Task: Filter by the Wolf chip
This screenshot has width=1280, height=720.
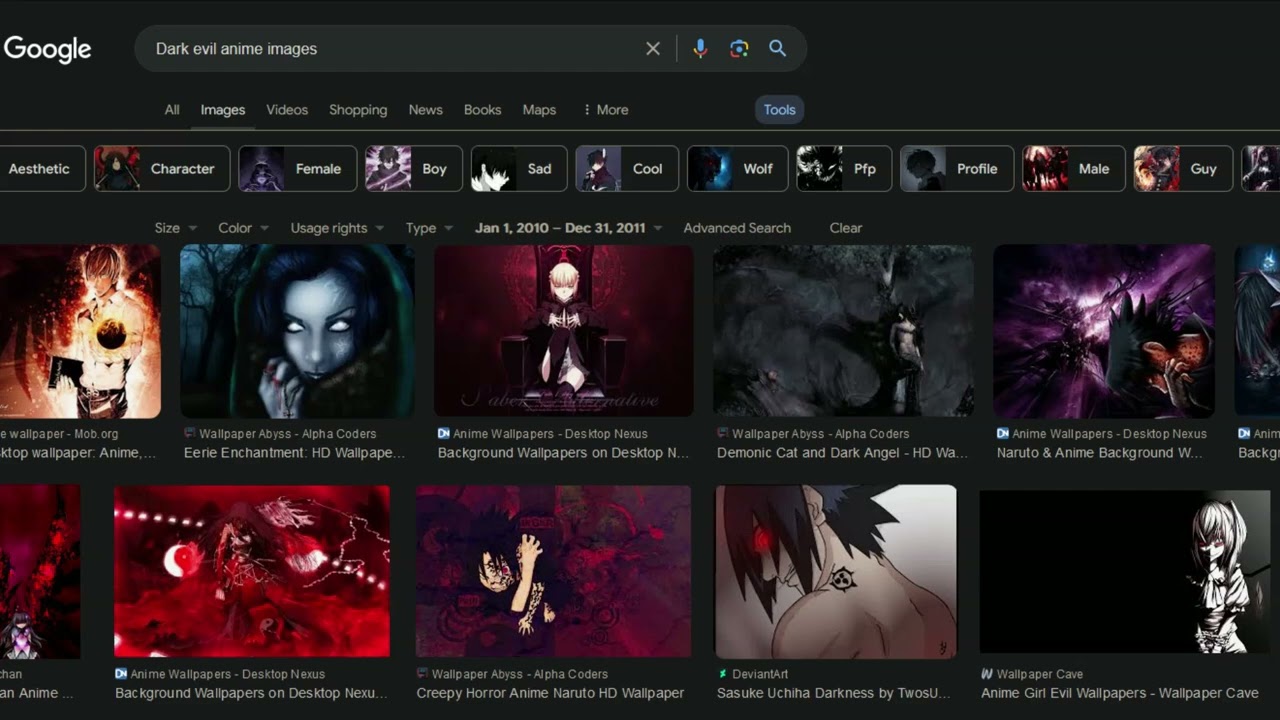Action: click(738, 169)
